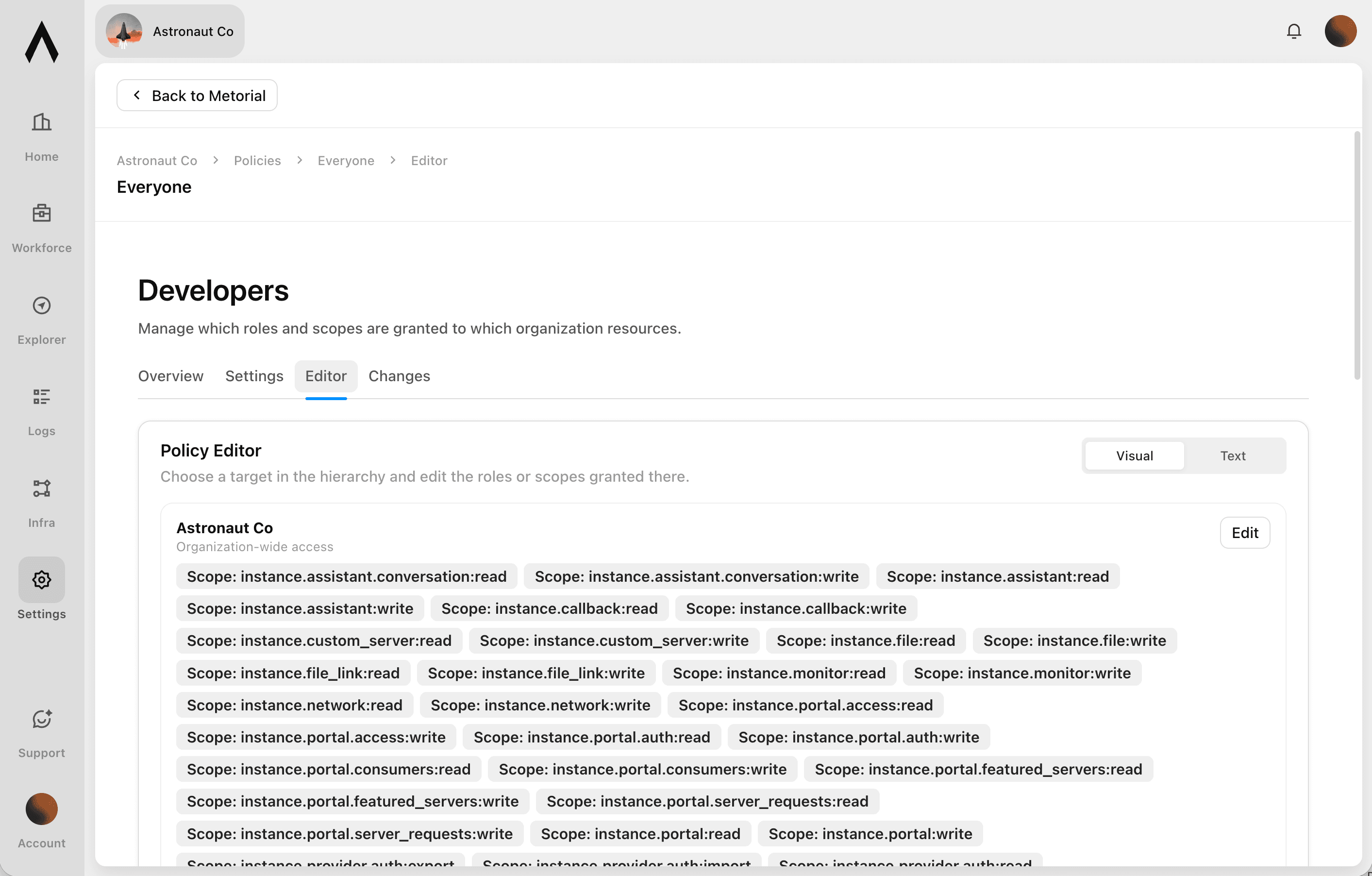Click scope instance.monitor:write
Screen dimensions: 1372x876
coord(1022,673)
